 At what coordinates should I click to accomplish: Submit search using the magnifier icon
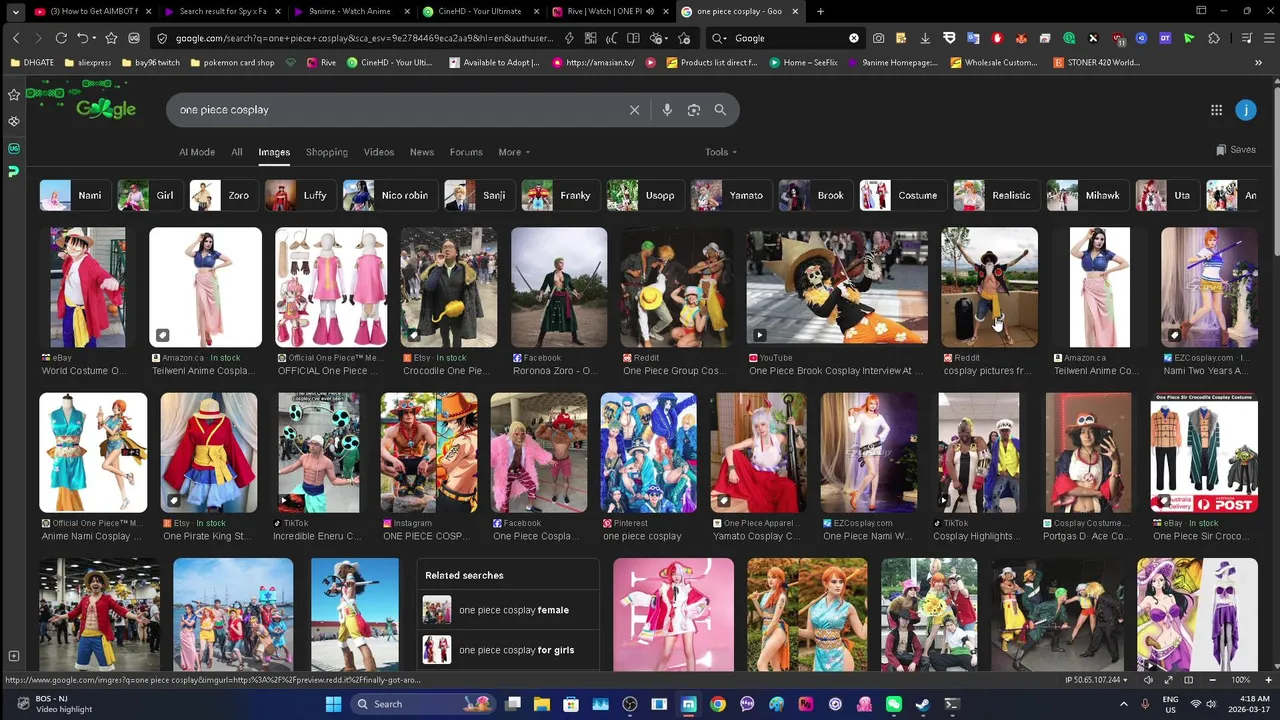point(720,110)
